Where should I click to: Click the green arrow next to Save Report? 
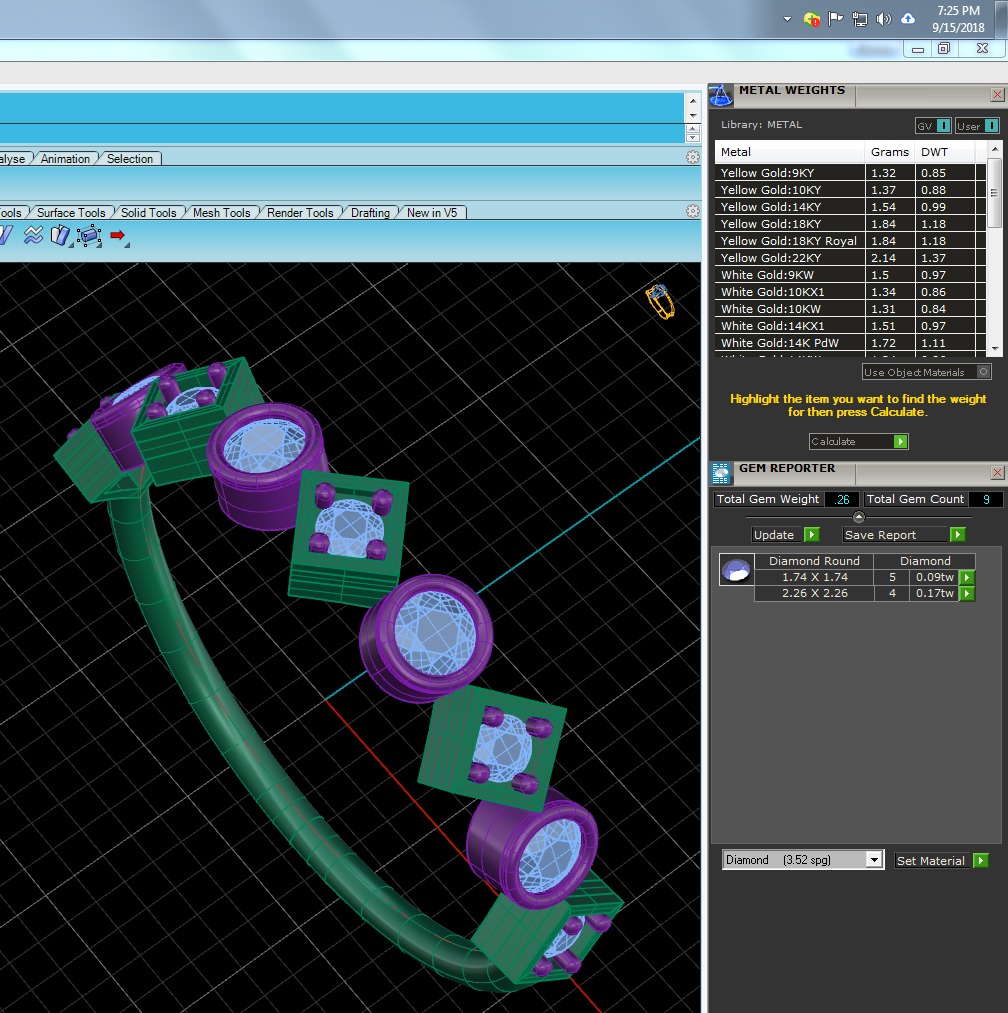(958, 534)
